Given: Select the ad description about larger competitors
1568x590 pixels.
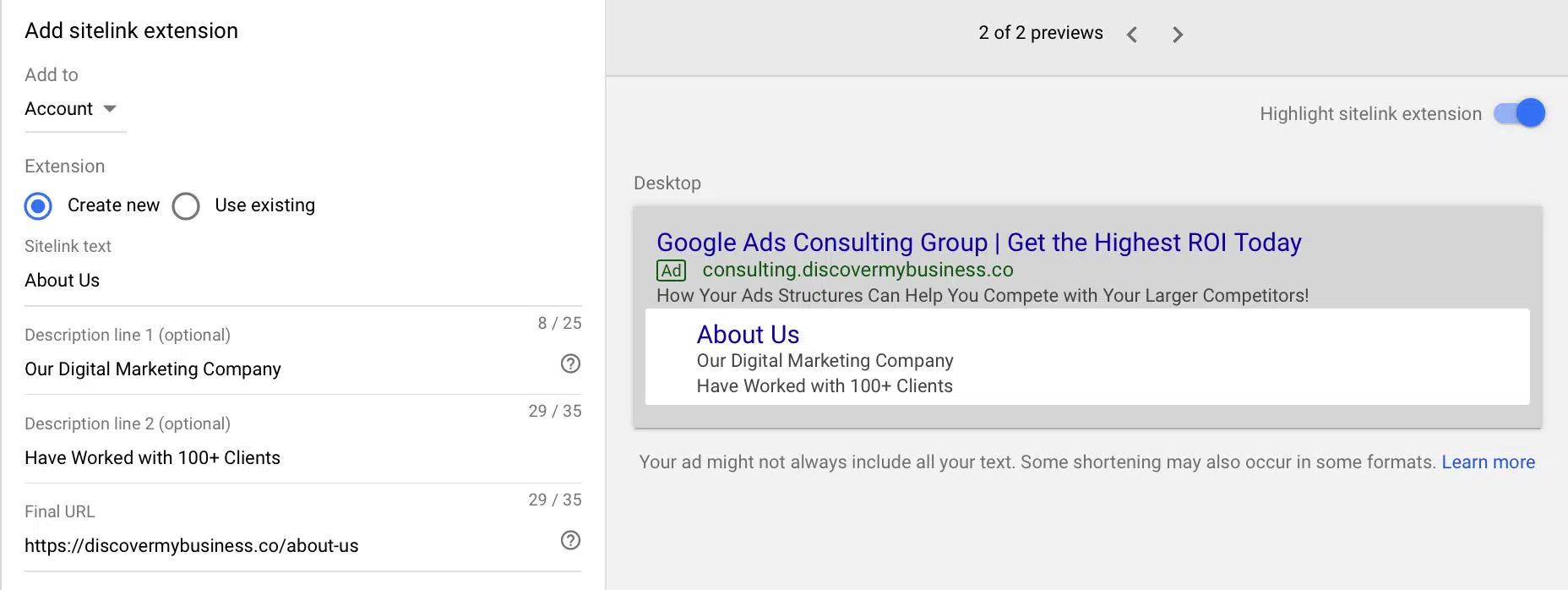Looking at the screenshot, I should coord(983,296).
